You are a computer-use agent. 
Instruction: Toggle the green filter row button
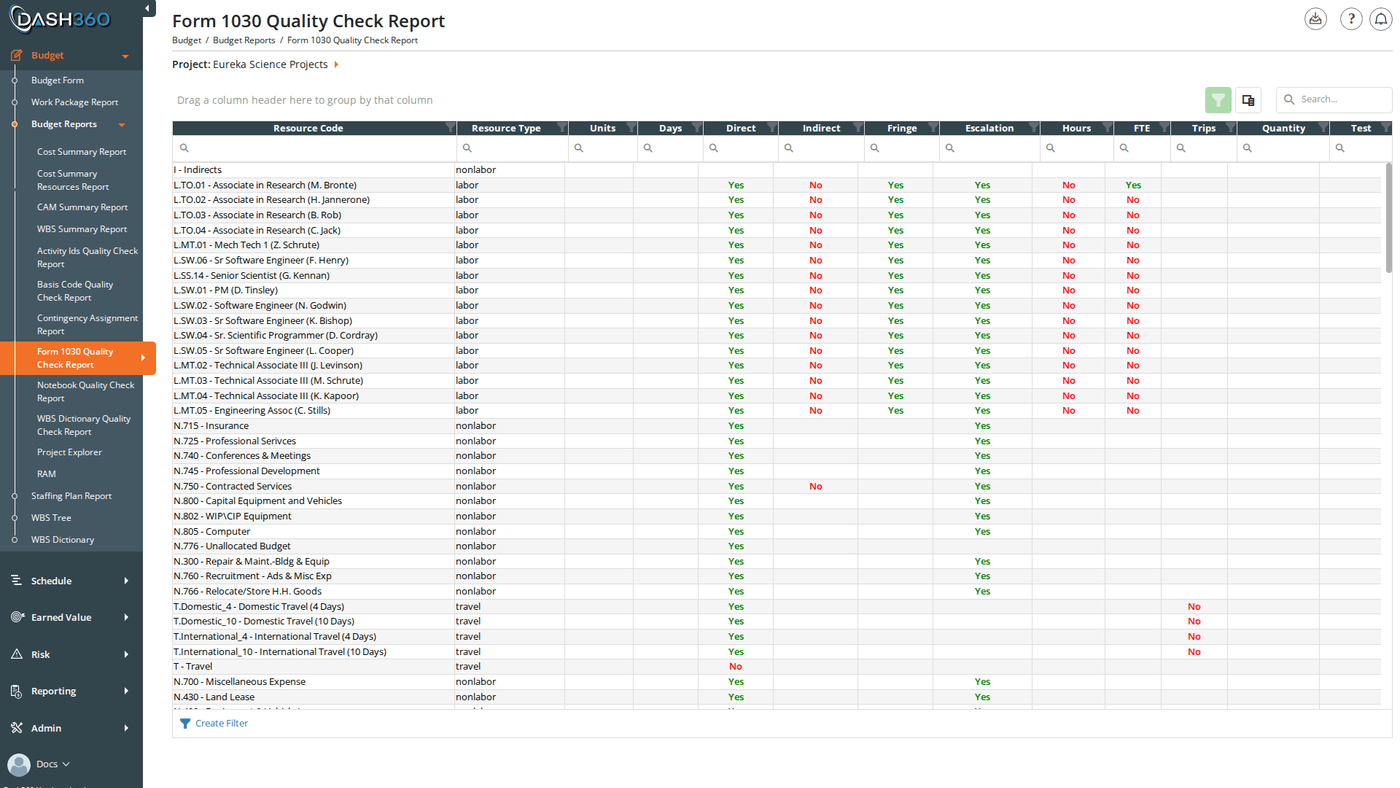tap(1218, 100)
